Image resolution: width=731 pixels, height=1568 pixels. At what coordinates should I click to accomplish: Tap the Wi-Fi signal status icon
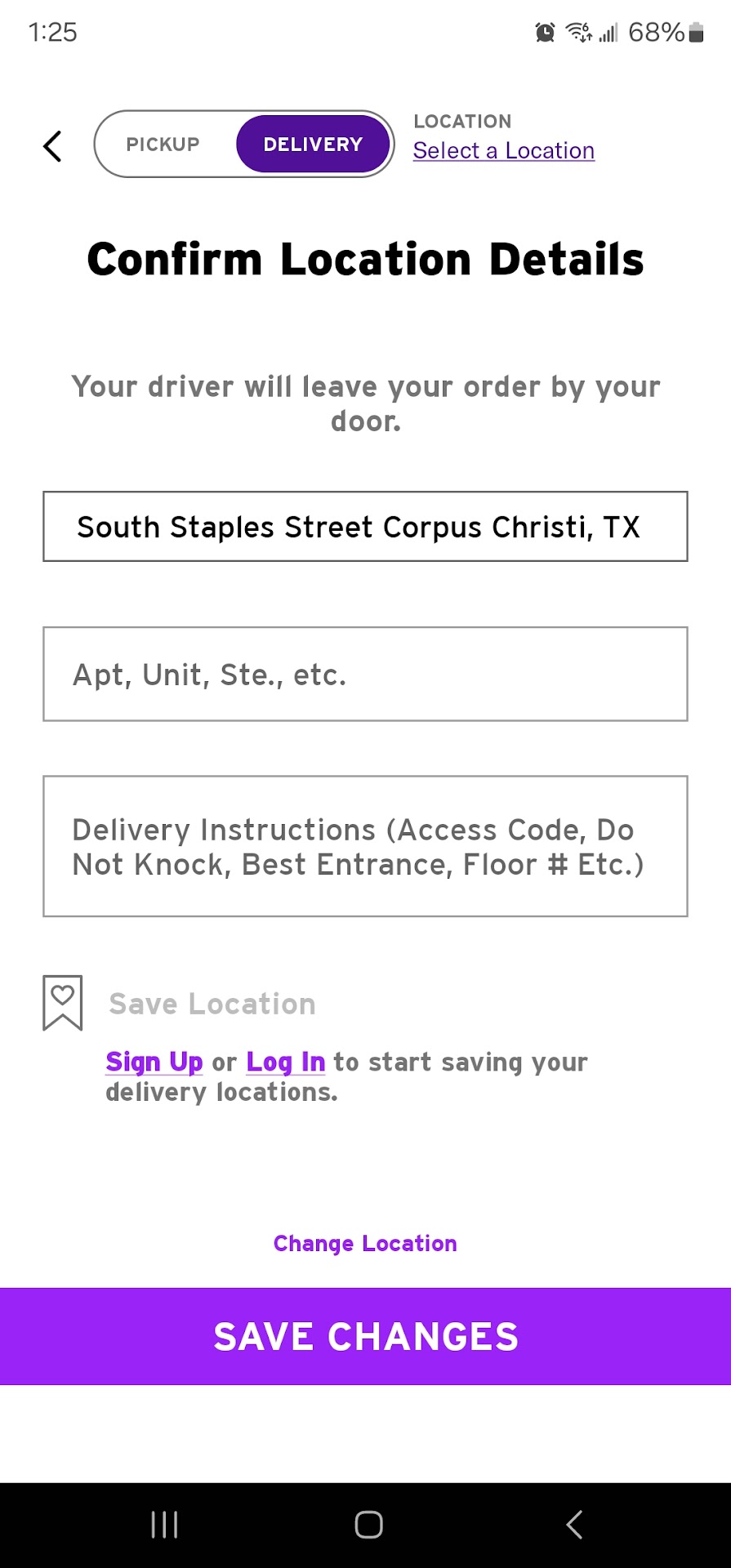point(579,33)
